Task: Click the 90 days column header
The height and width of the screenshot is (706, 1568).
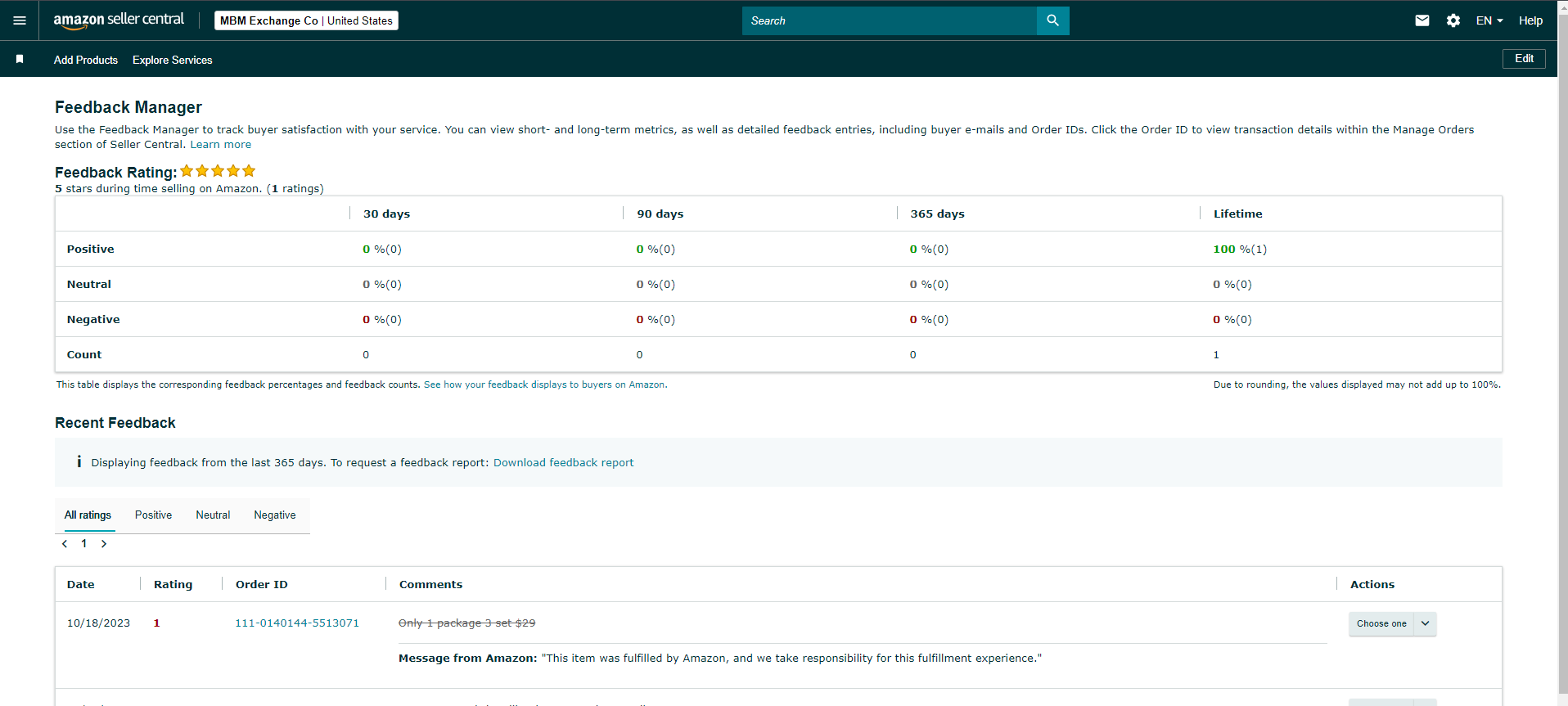Action: click(660, 214)
